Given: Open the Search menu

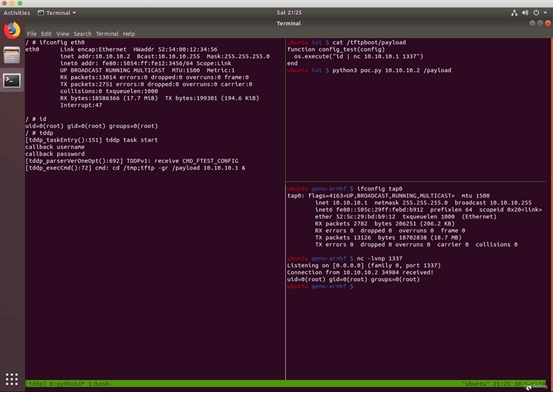Looking at the screenshot, I should click(x=83, y=34).
